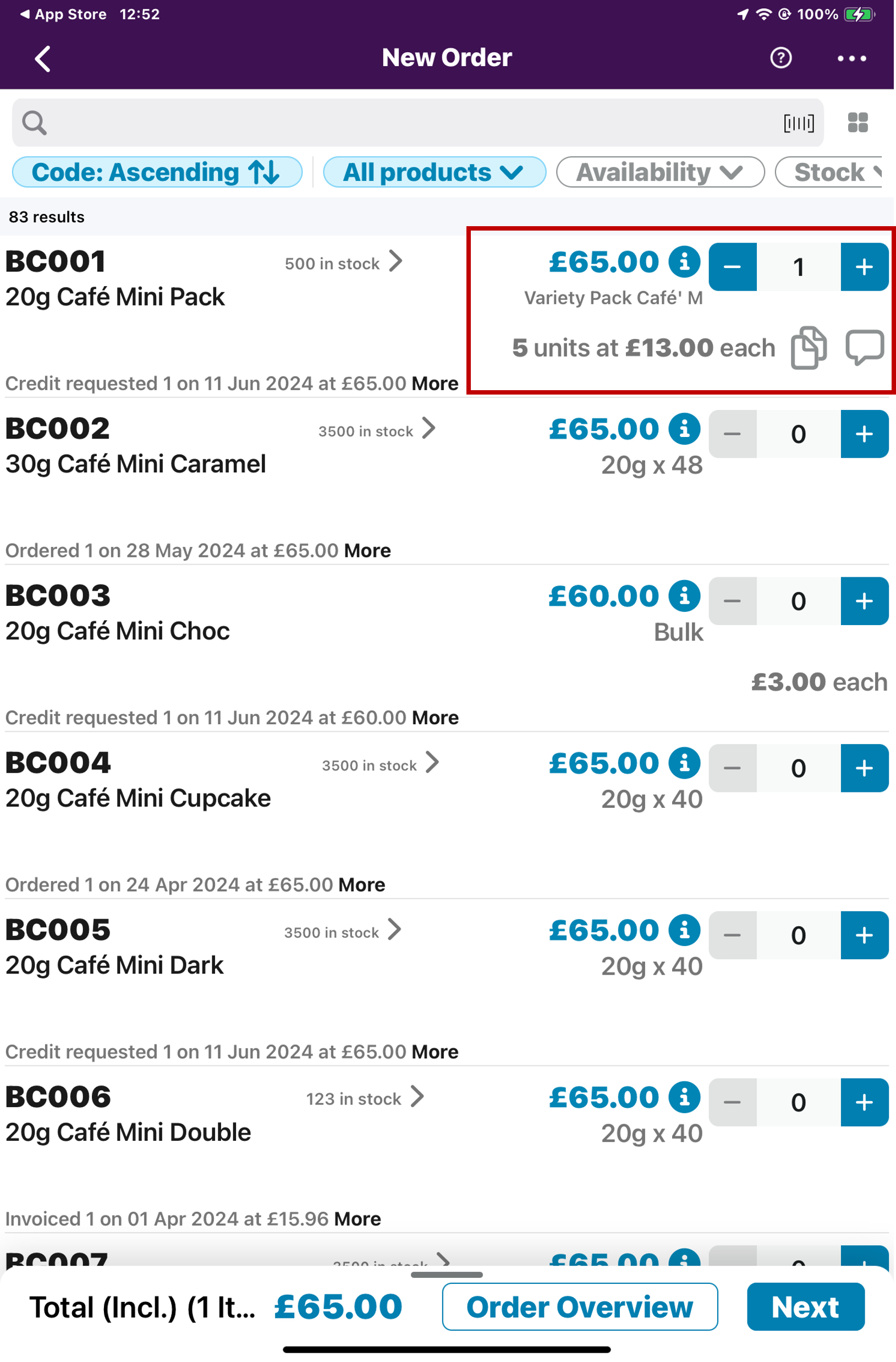Tap More link on BC002 order history
The width and height of the screenshot is (896, 1362).
pyautogui.click(x=367, y=550)
